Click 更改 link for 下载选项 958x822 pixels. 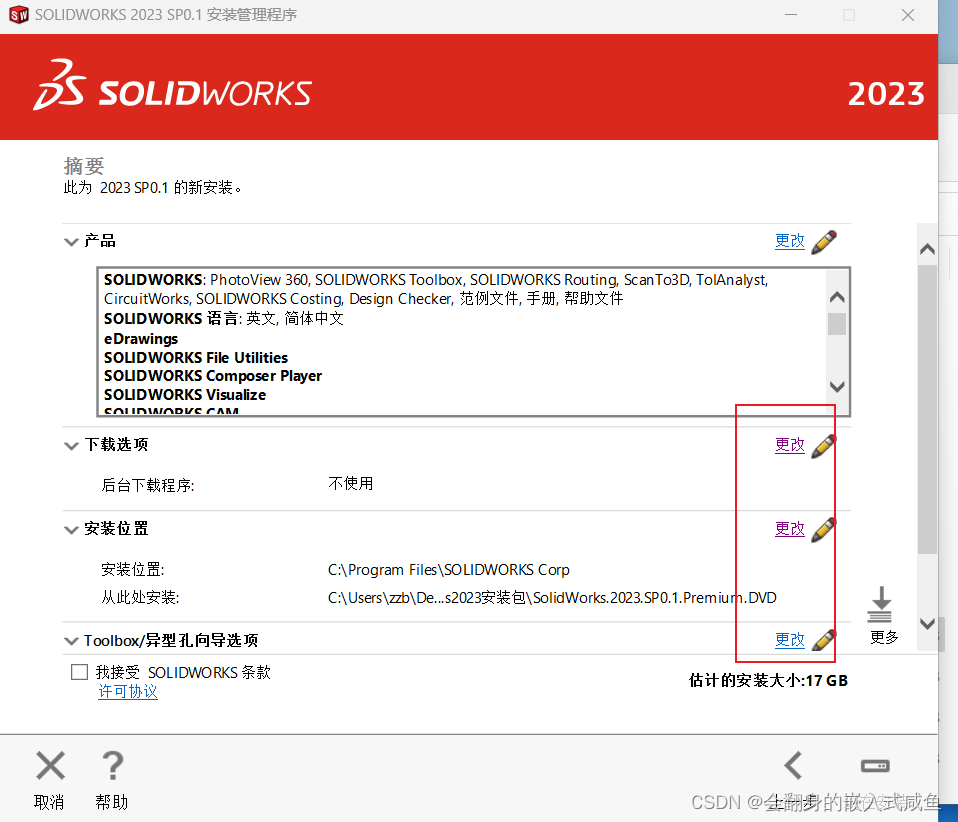[x=790, y=445]
